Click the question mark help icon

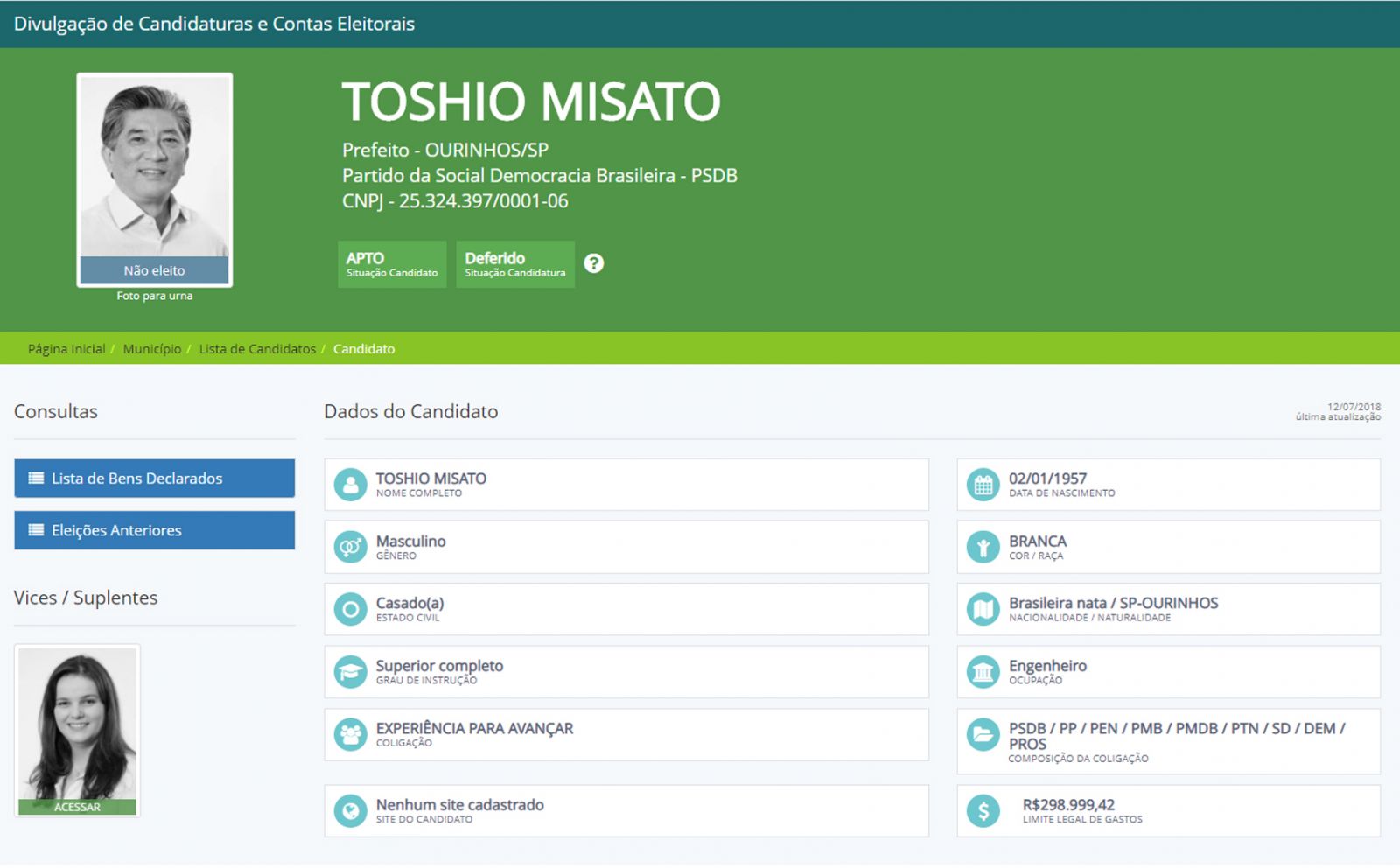click(593, 263)
